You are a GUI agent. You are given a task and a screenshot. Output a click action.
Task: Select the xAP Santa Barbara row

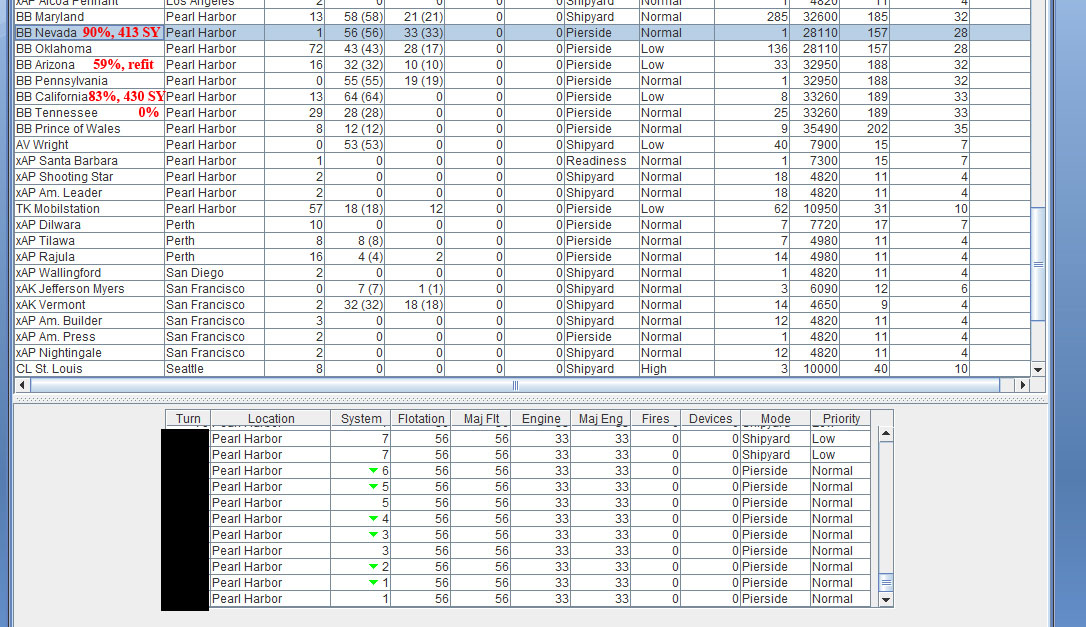[x=522, y=160]
